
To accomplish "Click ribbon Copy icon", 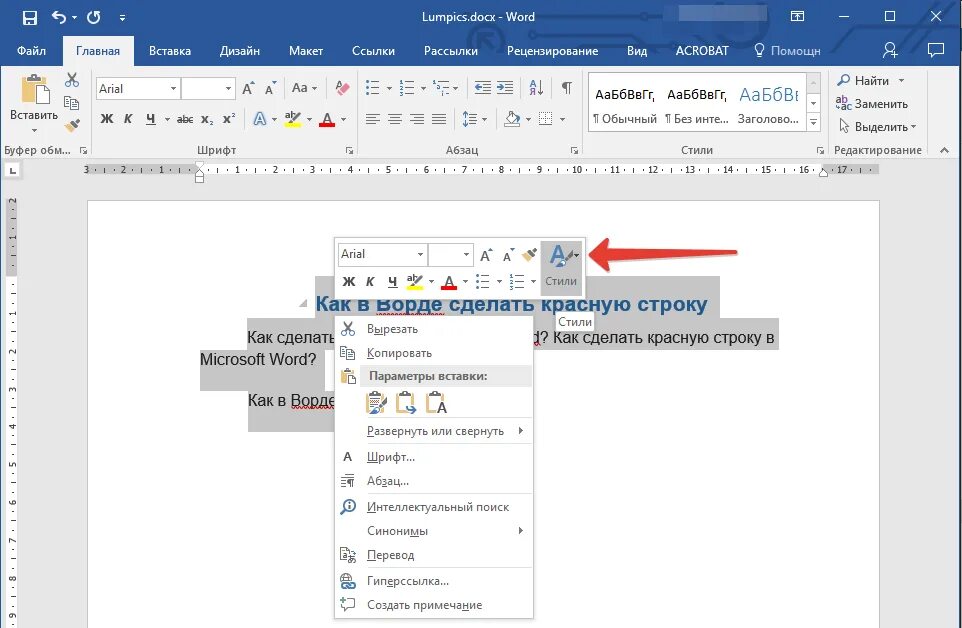I will (x=72, y=102).
